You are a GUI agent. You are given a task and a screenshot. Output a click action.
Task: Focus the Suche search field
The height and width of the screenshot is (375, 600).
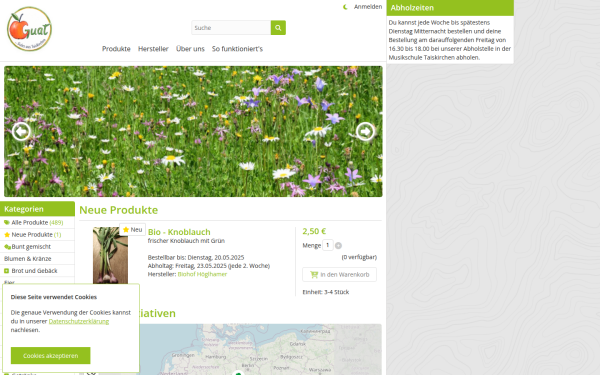[231, 28]
